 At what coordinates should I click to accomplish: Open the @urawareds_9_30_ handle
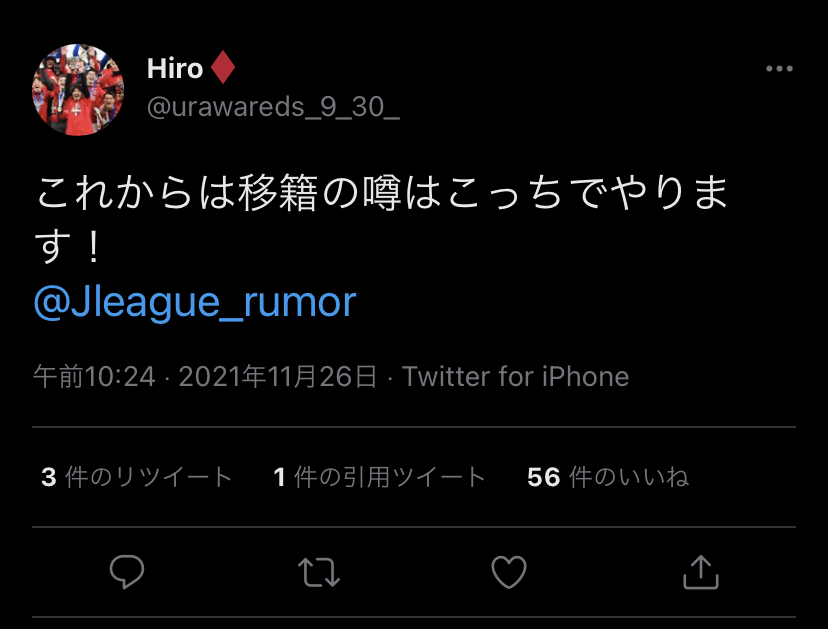273,107
